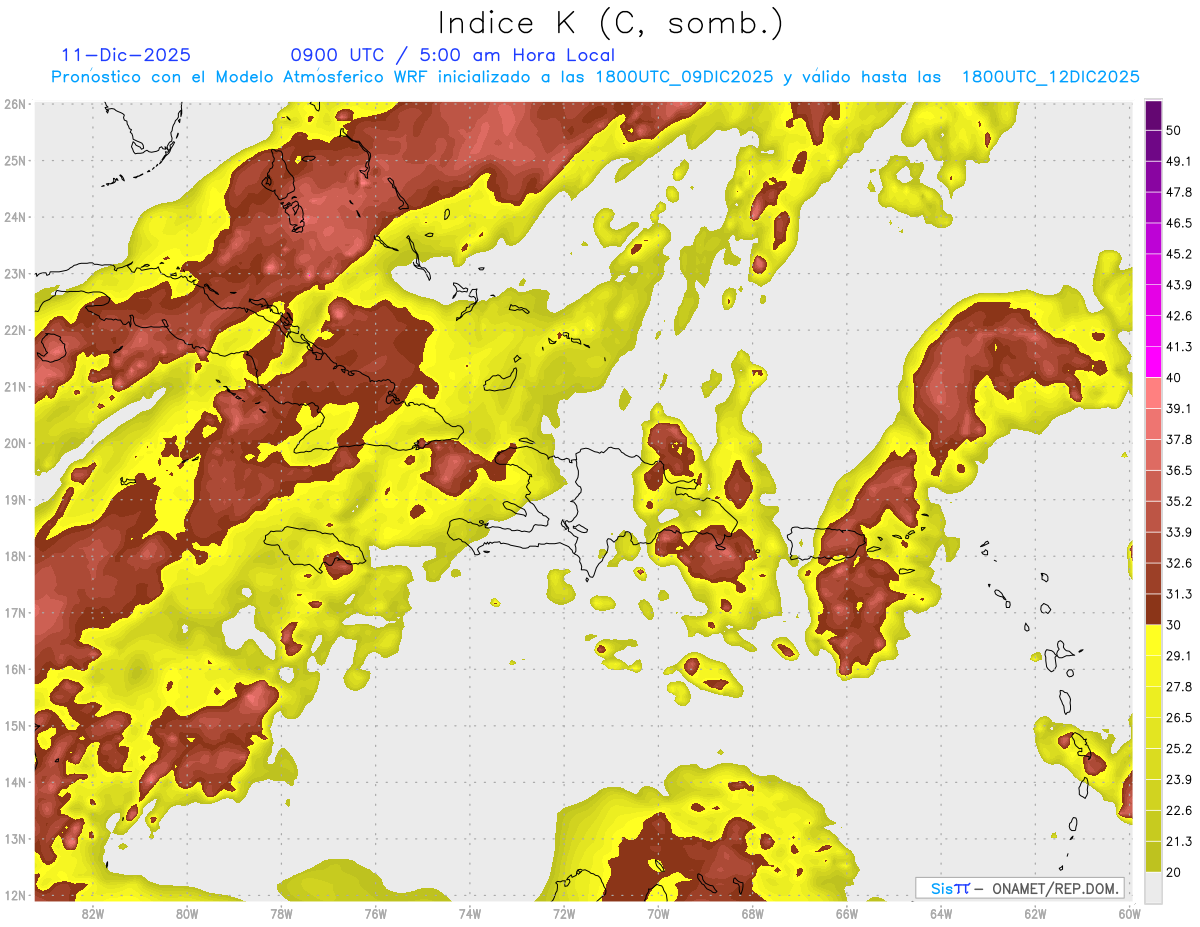Click the "49.1" colorbar value

point(1179,161)
